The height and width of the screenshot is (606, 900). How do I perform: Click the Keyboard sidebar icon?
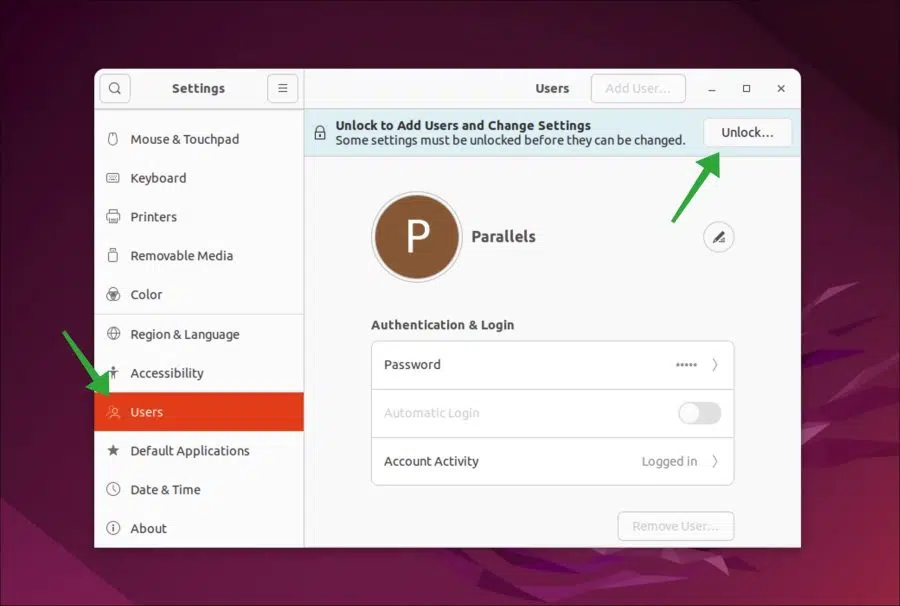113,178
